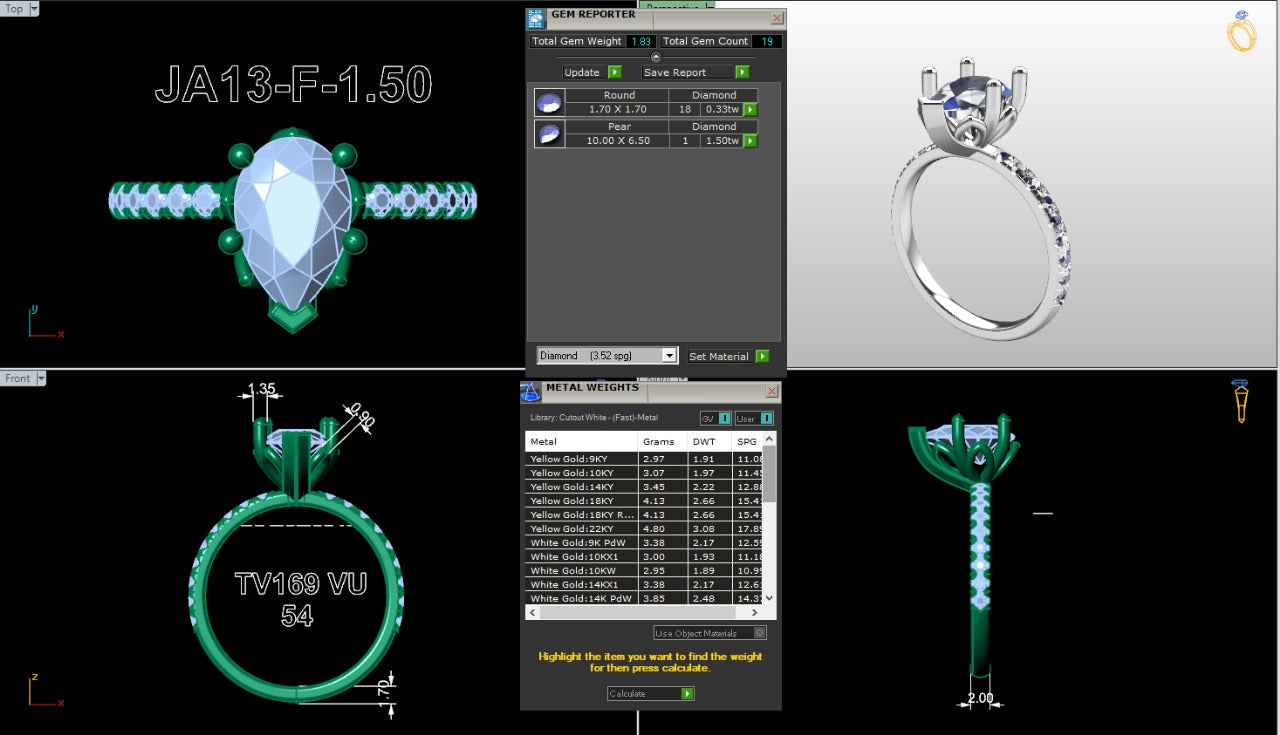This screenshot has height=735, width=1280.
Task: Click the Metal Weights panel flask icon
Action: point(530,392)
